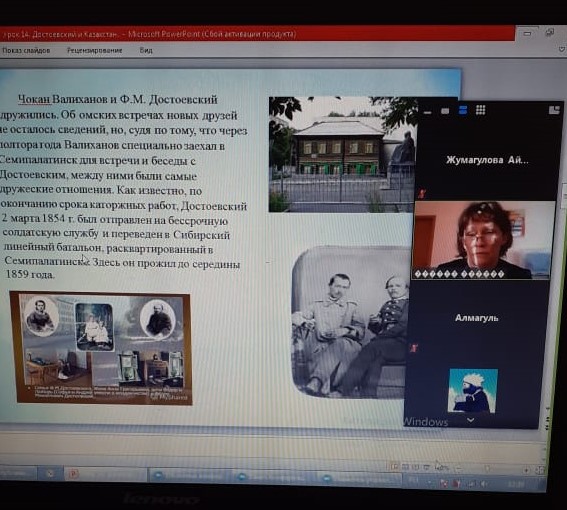Screen dimensions: 567x510
Task: Switch to Normal view in status bar
Action: coord(395,467)
